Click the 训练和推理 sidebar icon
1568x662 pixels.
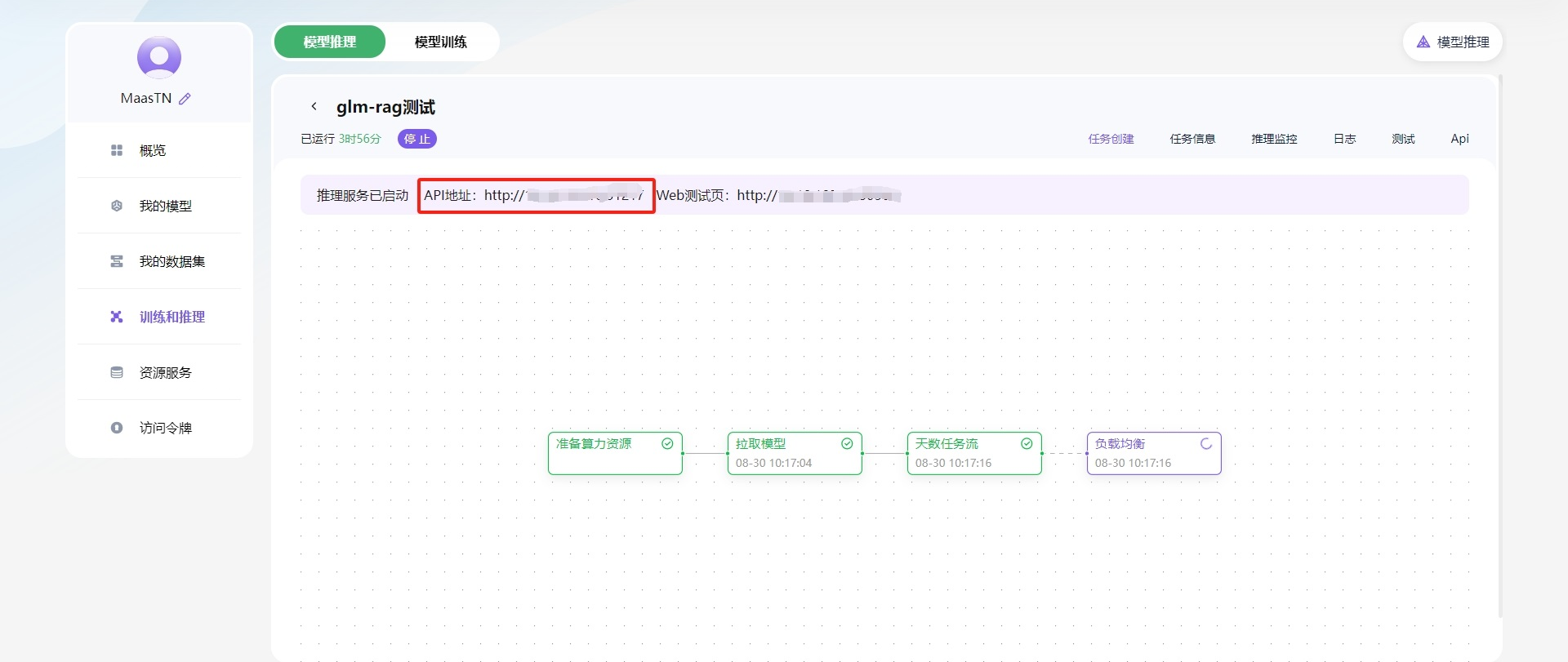point(117,317)
